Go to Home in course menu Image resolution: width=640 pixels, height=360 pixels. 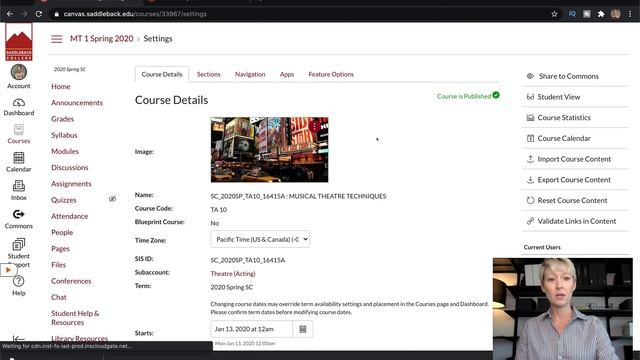[x=61, y=87]
